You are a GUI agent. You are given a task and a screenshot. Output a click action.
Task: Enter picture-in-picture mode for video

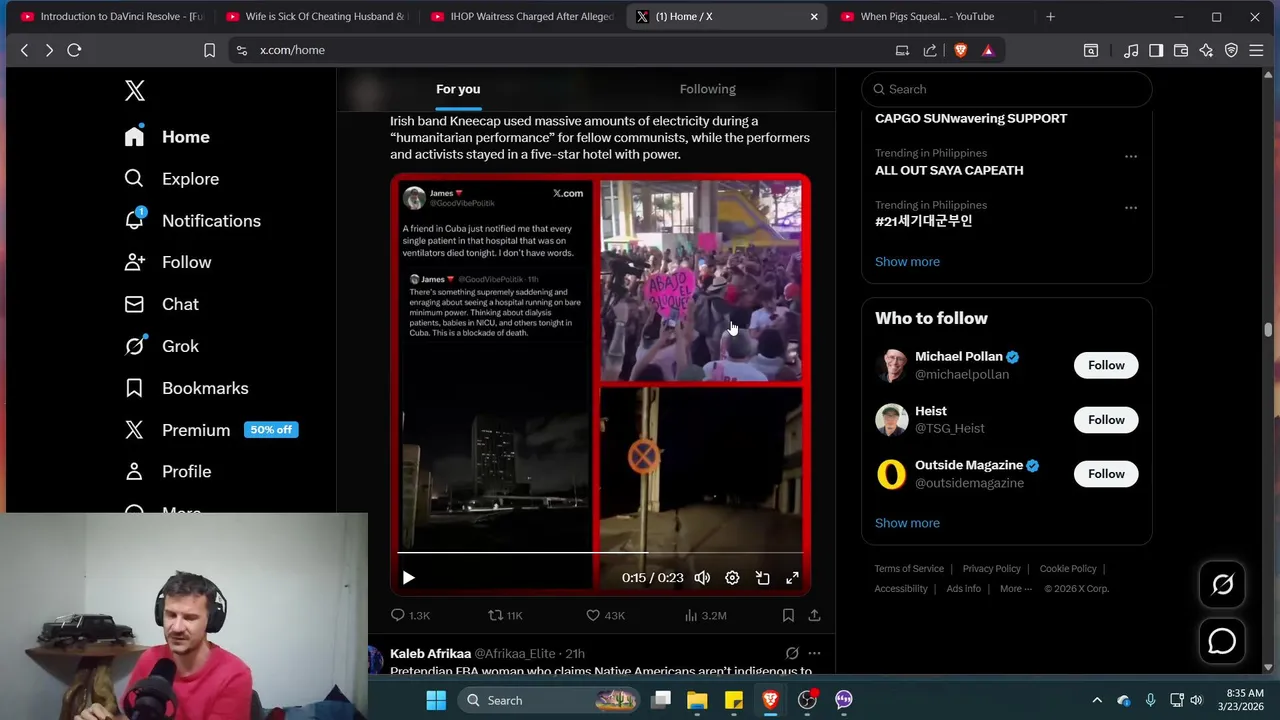(762, 578)
